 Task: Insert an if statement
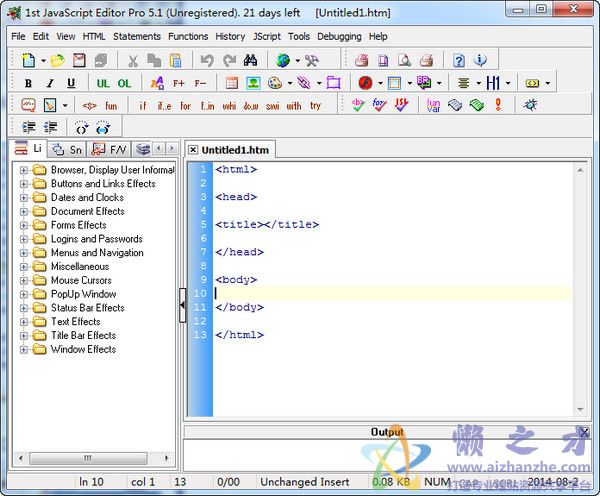point(143,106)
